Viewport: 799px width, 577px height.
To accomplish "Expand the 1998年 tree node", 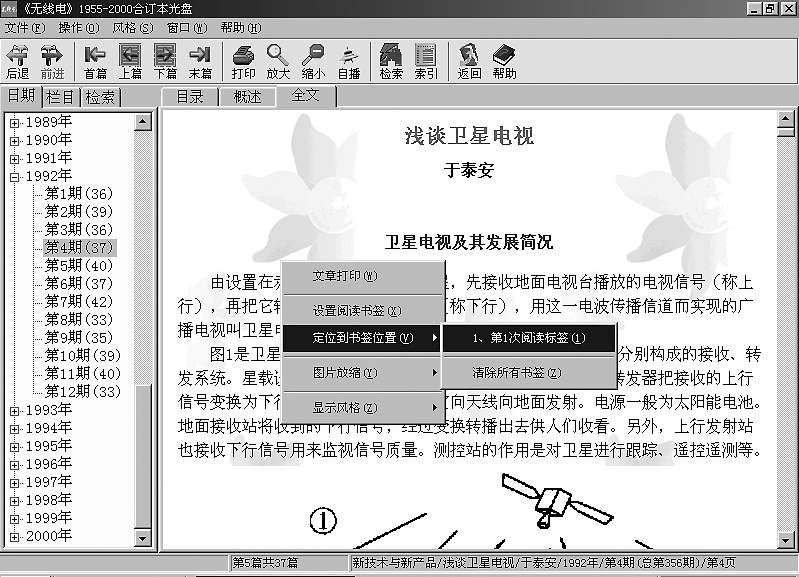I will tap(14, 501).
